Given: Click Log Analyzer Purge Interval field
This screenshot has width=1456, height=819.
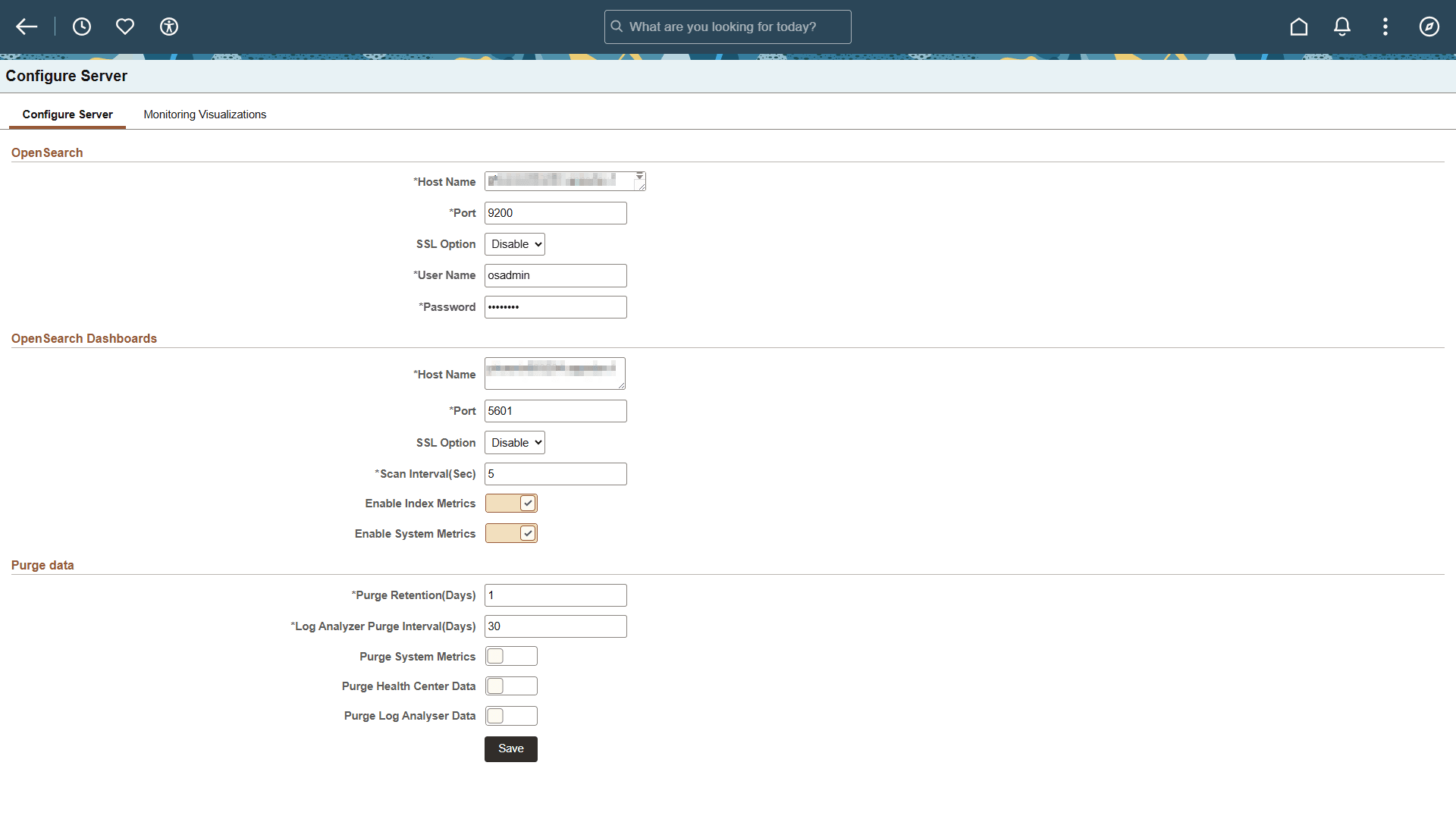Looking at the screenshot, I should click(556, 626).
